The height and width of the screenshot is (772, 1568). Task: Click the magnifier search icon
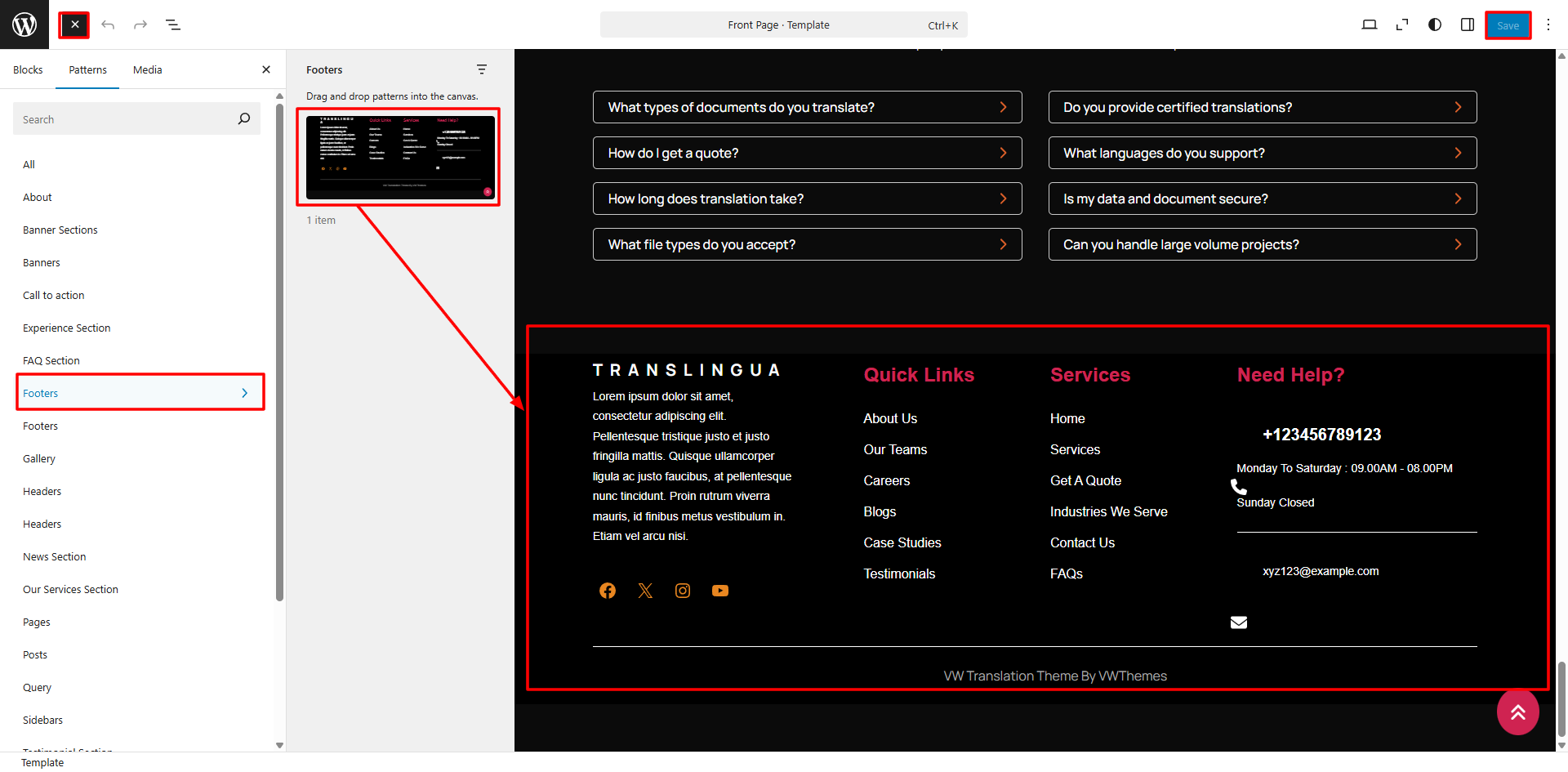click(x=243, y=119)
